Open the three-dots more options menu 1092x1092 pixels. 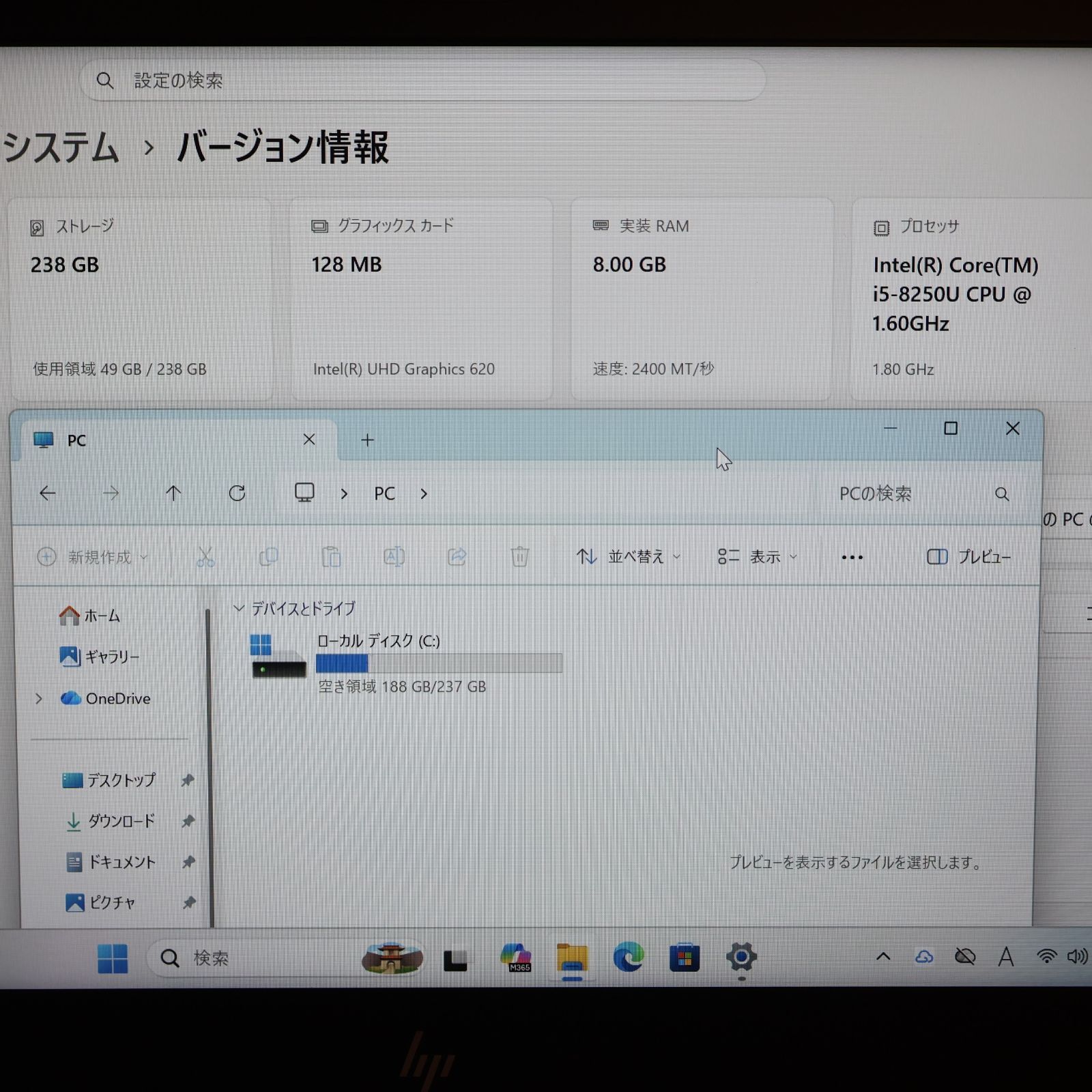(852, 558)
